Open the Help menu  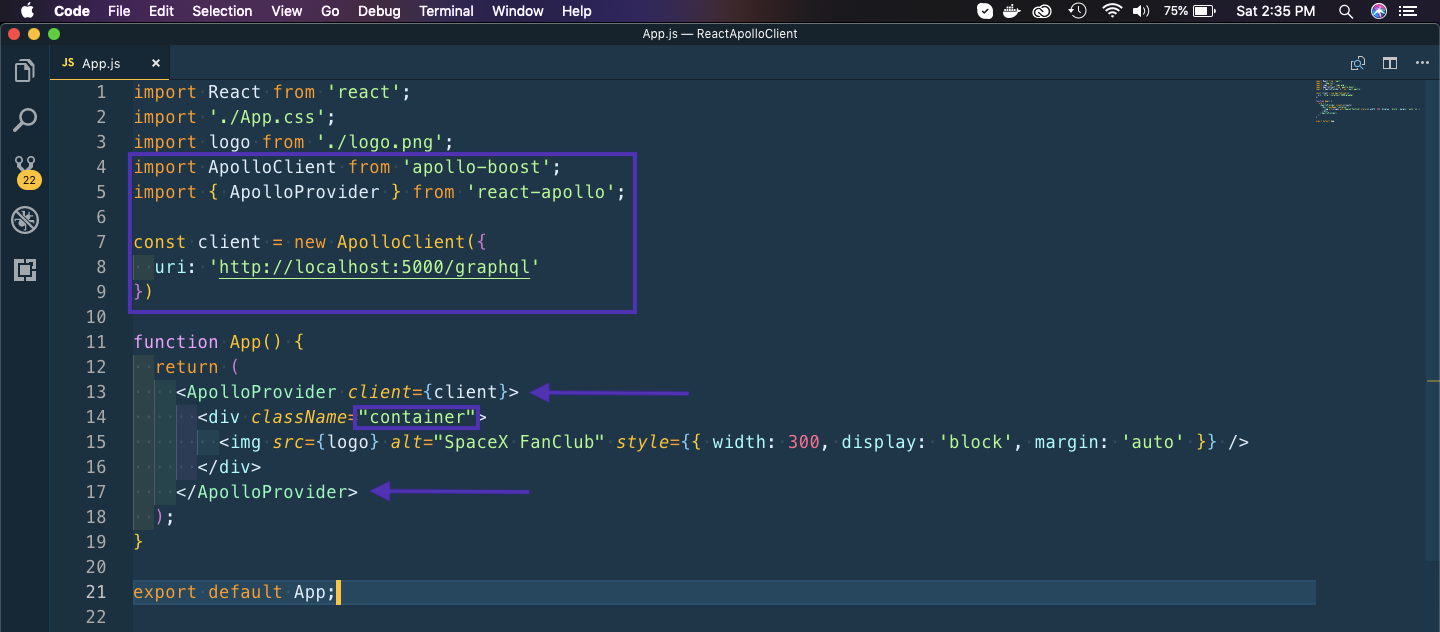(577, 11)
